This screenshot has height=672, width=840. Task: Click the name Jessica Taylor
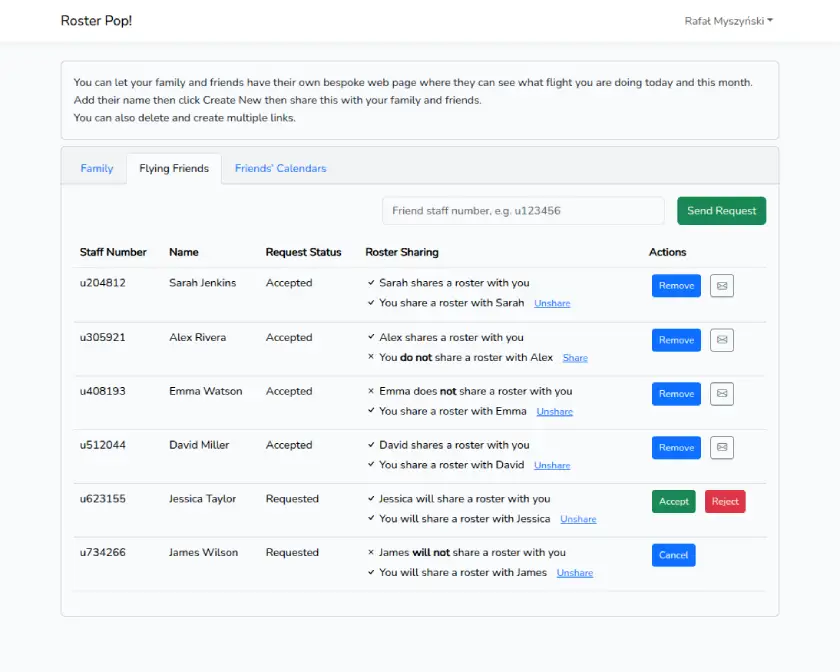[x=202, y=499]
